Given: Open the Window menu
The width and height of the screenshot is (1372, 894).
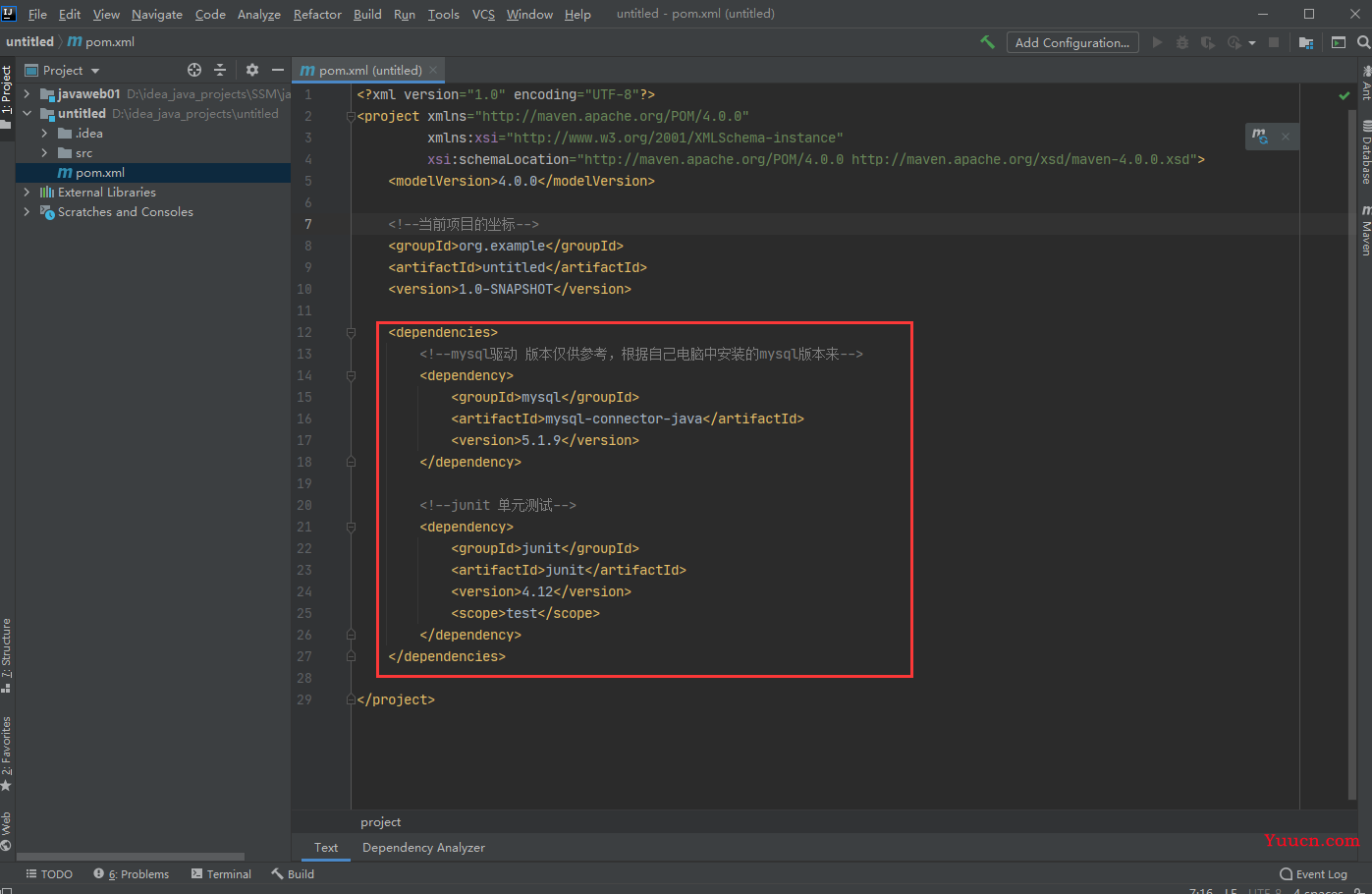Looking at the screenshot, I should pos(529,14).
